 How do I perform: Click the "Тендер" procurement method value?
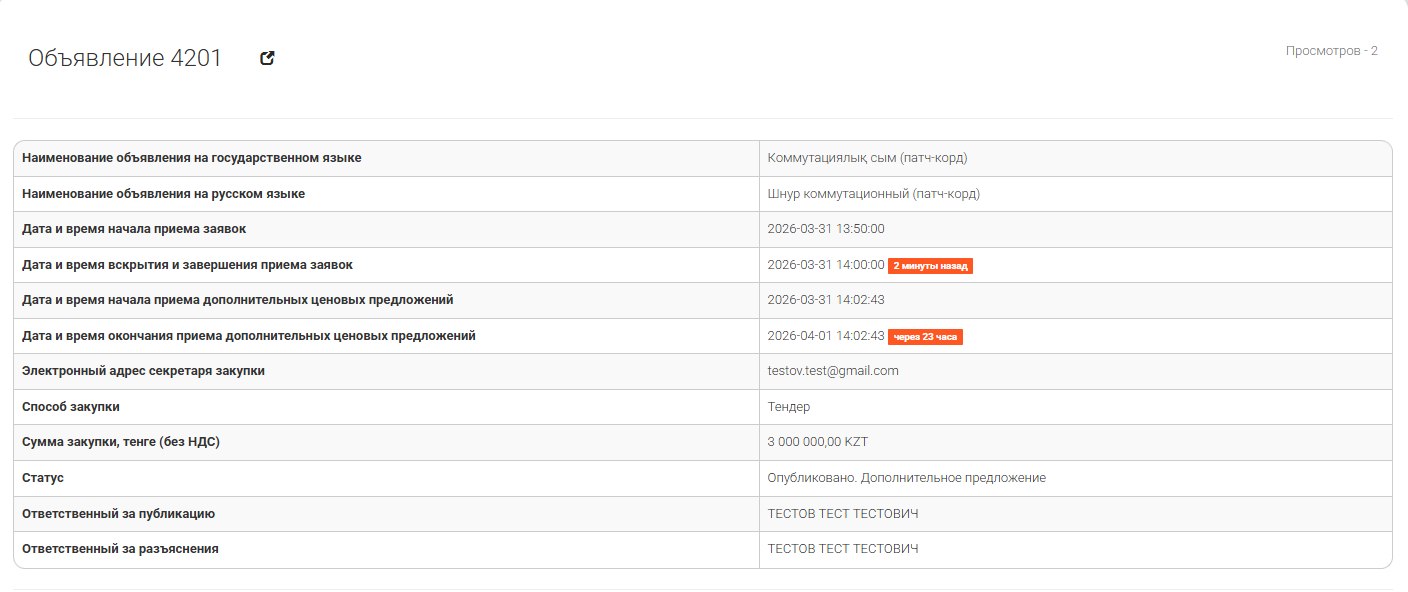click(x=788, y=407)
